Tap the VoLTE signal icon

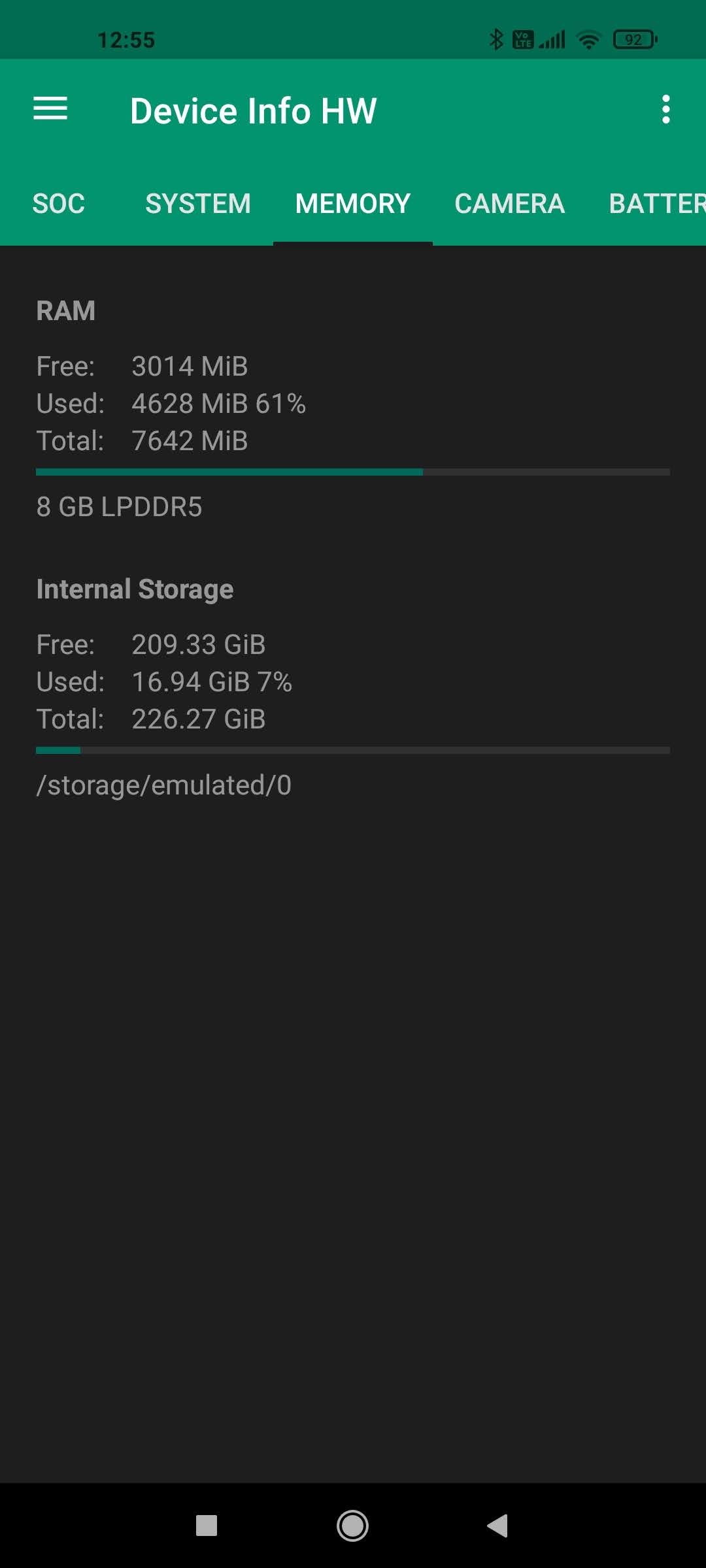coord(523,40)
